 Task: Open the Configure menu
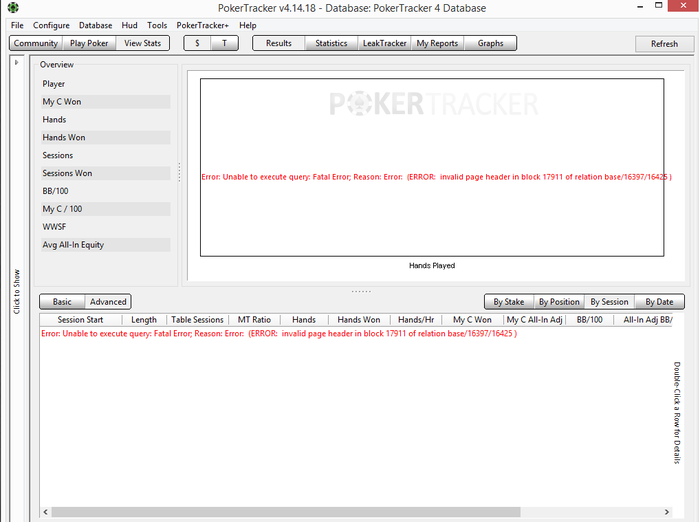51,25
